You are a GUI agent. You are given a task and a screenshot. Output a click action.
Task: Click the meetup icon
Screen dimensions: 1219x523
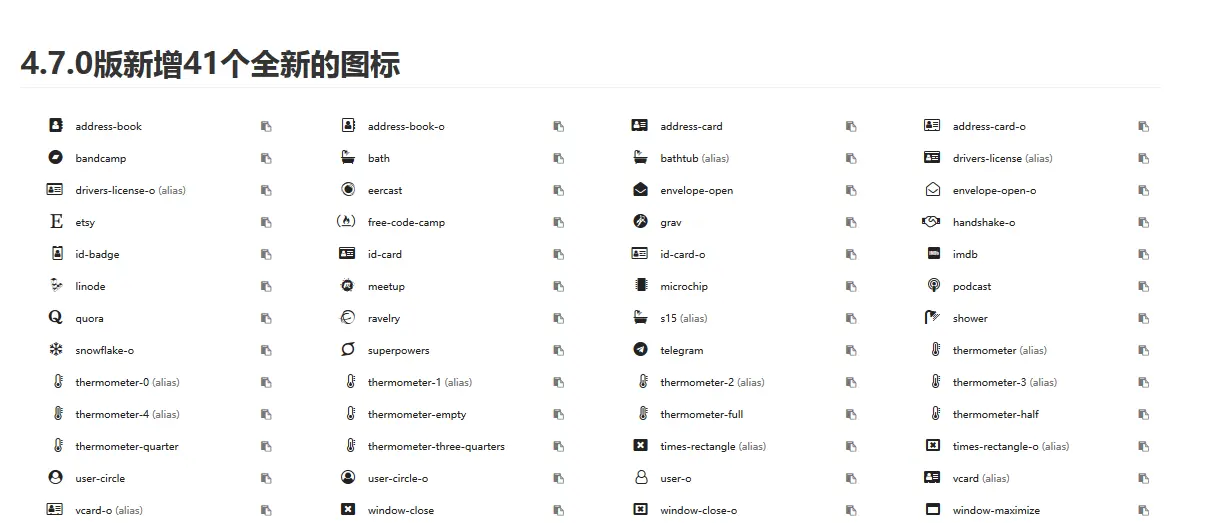348,286
